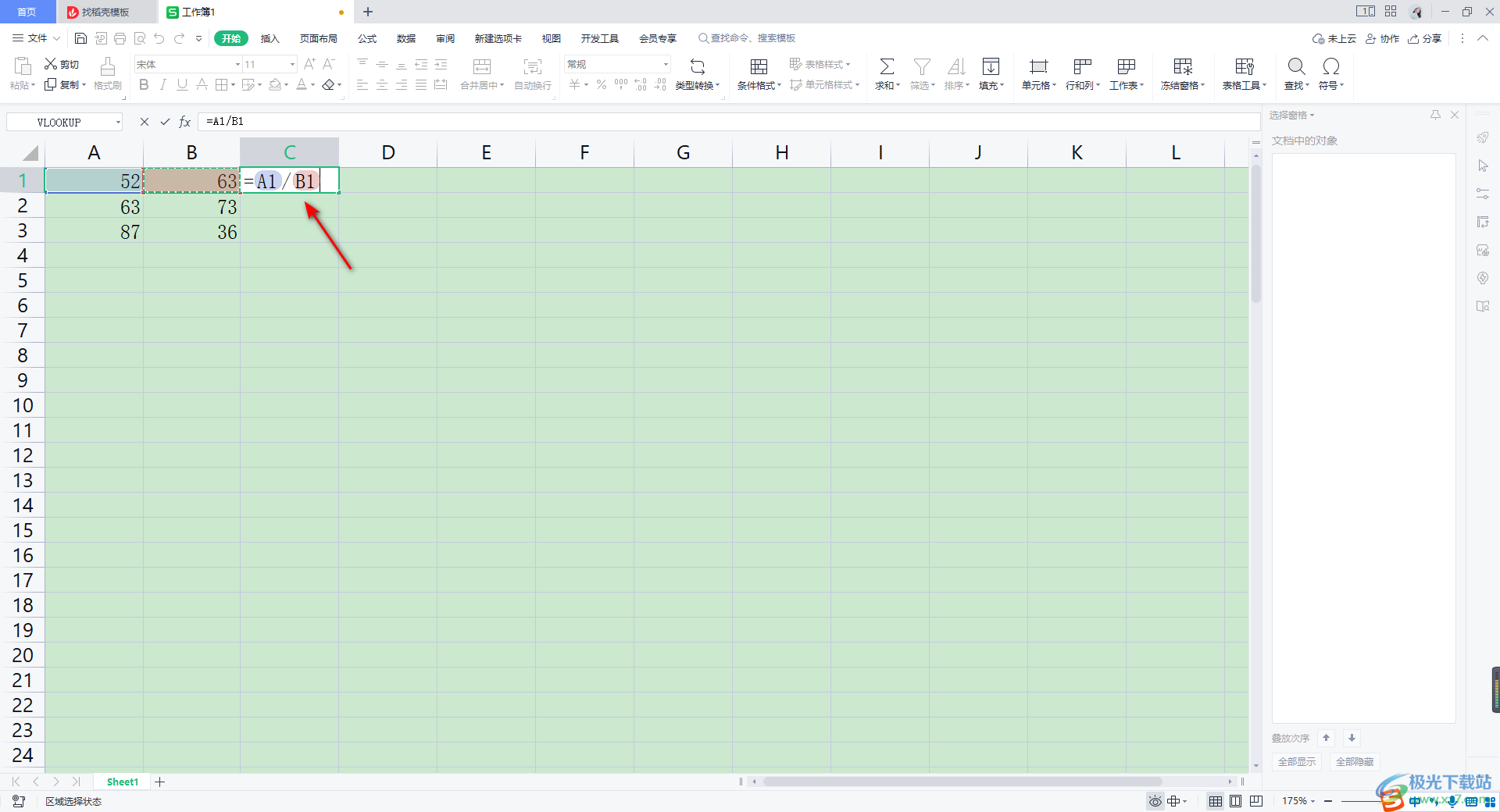1500x812 pixels.
Task: Toggle strikethrough text formatting
Action: pyautogui.click(x=202, y=85)
